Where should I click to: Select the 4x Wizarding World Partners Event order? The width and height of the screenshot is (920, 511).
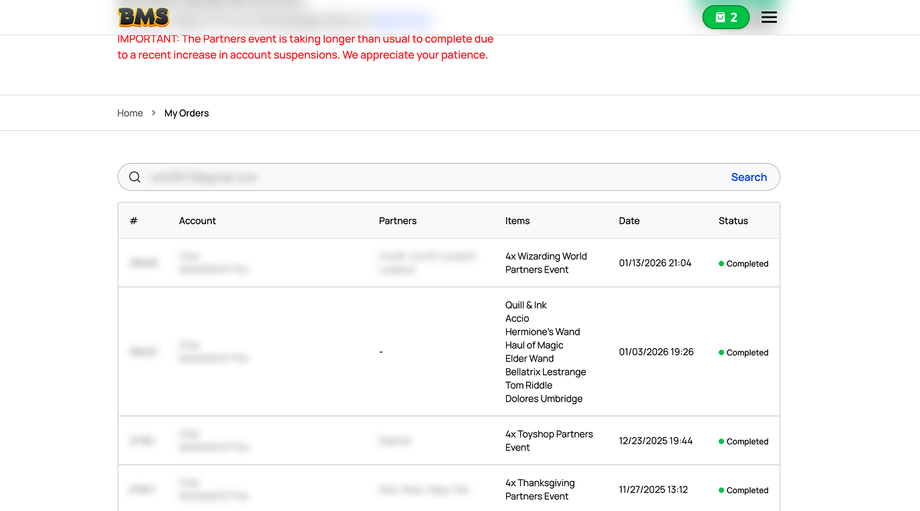546,263
